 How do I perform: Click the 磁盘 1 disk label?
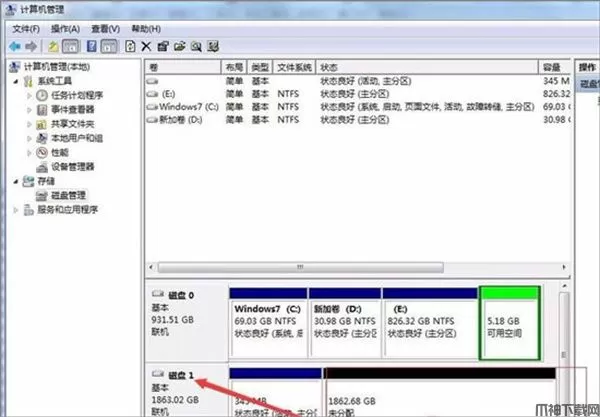181,375
